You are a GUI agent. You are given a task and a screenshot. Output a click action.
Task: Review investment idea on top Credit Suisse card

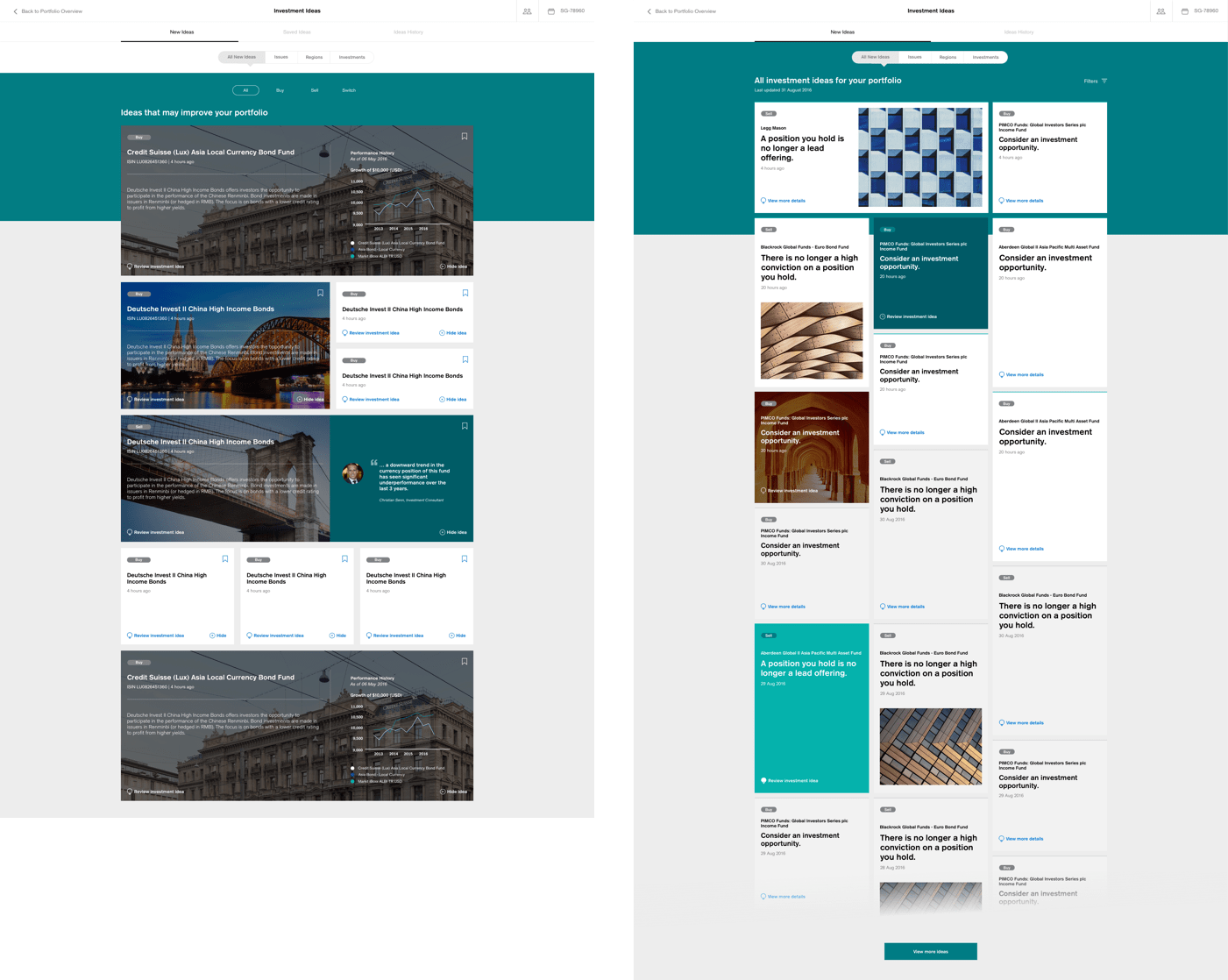coord(156,266)
